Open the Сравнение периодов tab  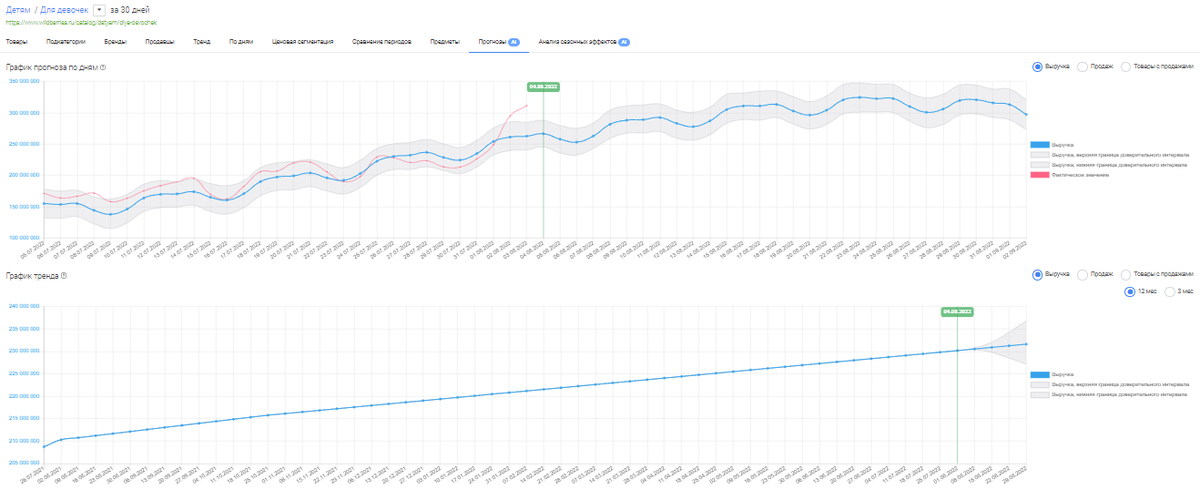pos(384,42)
